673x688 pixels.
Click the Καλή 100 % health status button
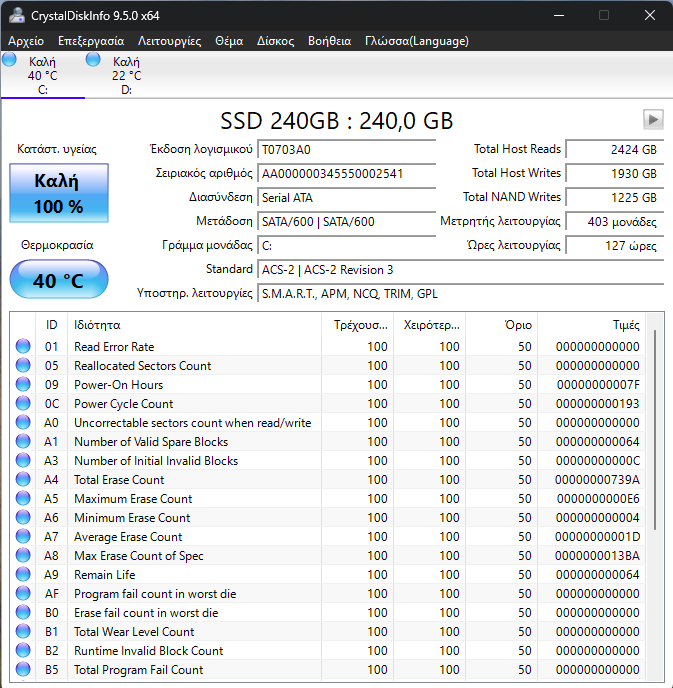click(x=59, y=193)
